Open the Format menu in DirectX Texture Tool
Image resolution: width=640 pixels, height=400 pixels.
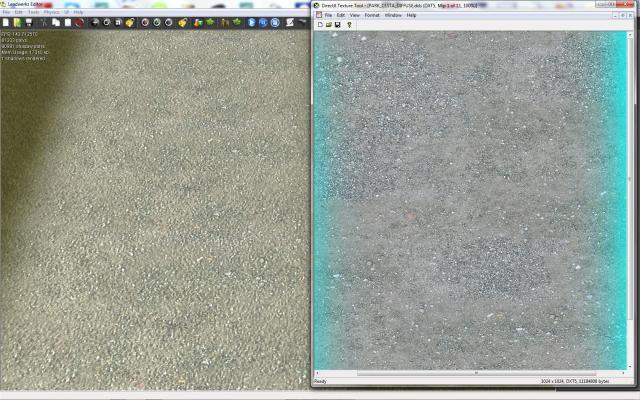coord(372,15)
